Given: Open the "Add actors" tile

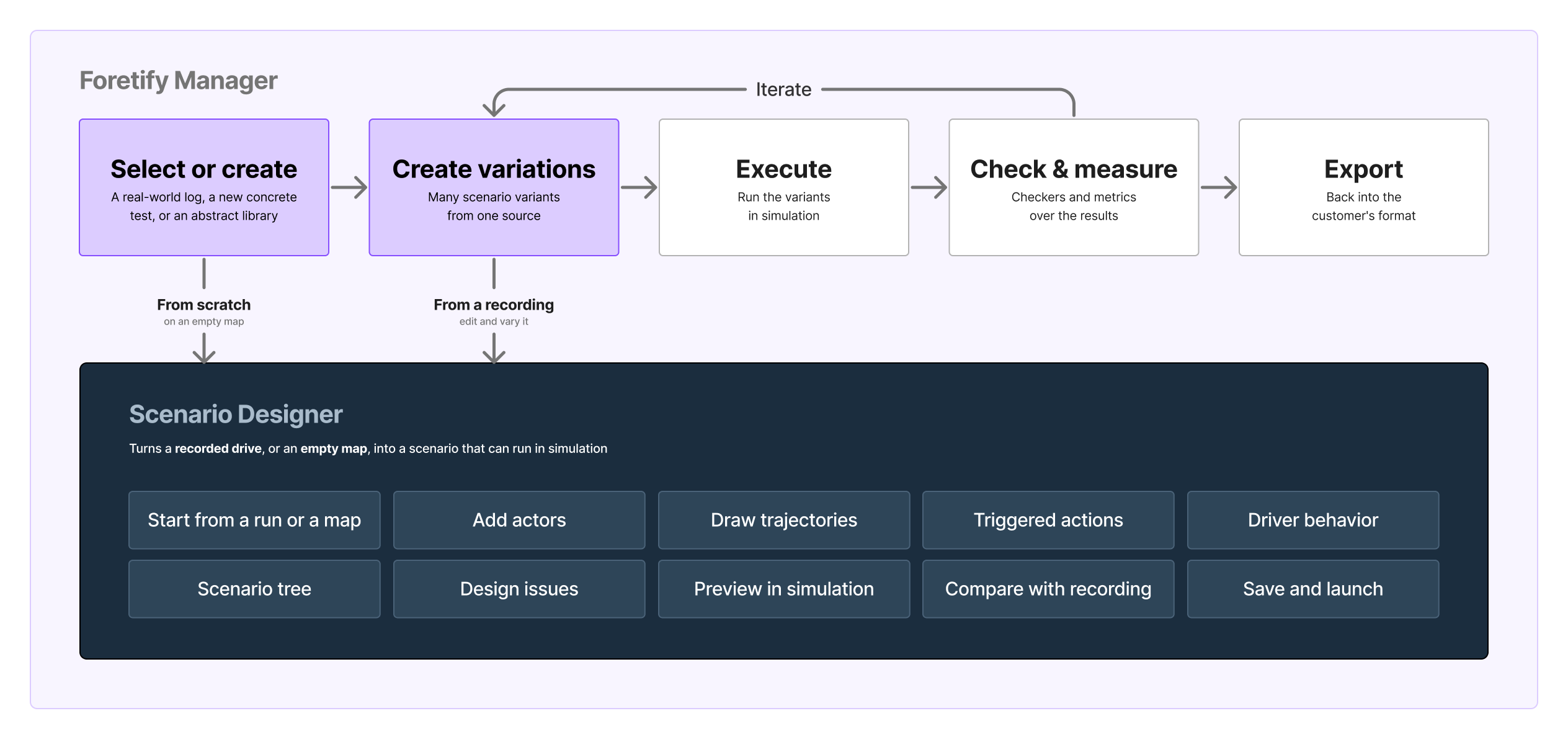Looking at the screenshot, I should (x=519, y=520).
